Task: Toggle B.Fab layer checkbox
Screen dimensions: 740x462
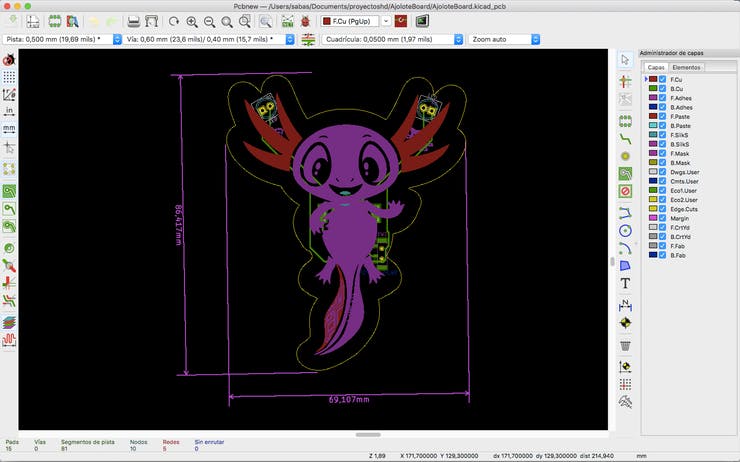Action: 663,255
